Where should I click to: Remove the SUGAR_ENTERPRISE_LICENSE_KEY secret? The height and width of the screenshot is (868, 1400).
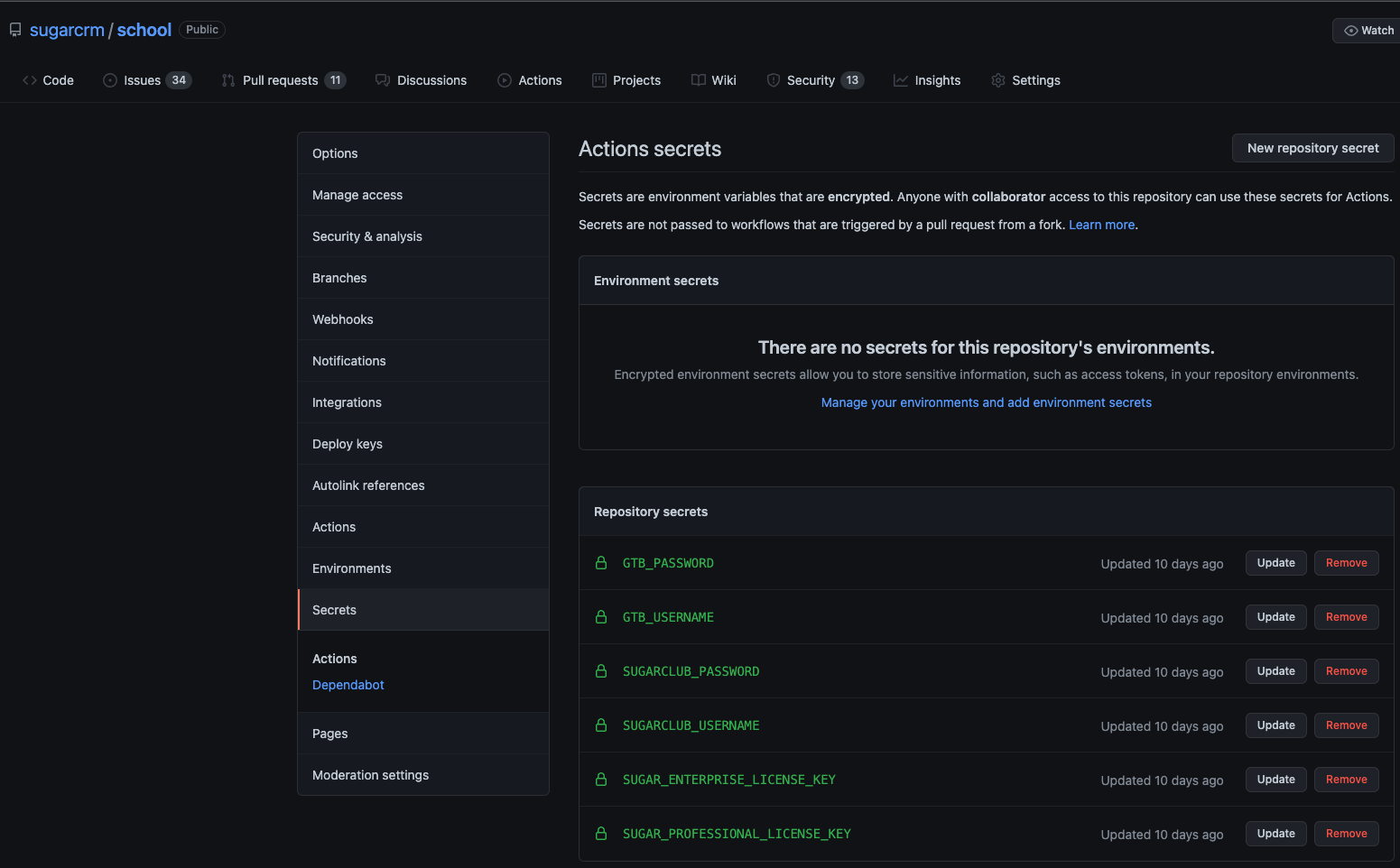click(x=1346, y=780)
